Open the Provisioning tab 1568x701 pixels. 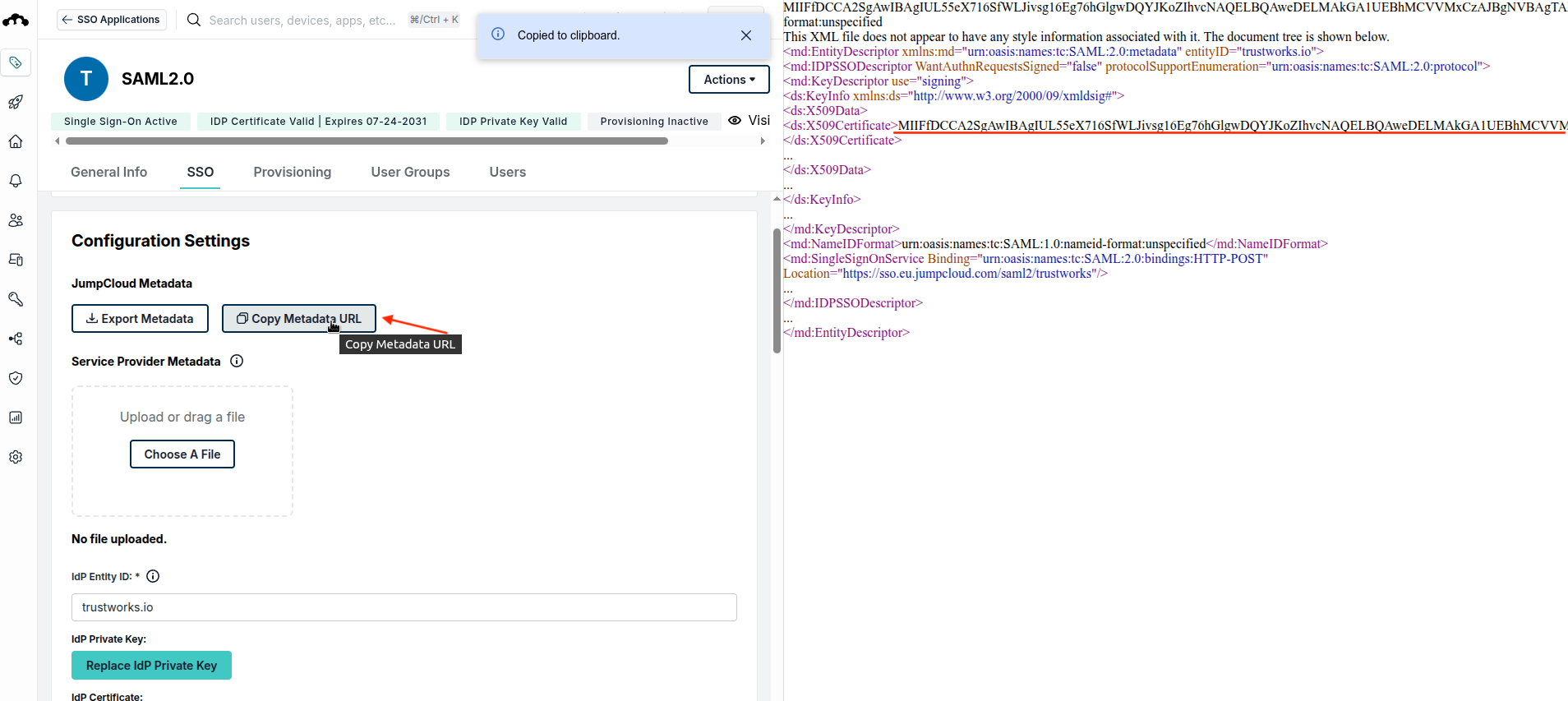(x=293, y=172)
